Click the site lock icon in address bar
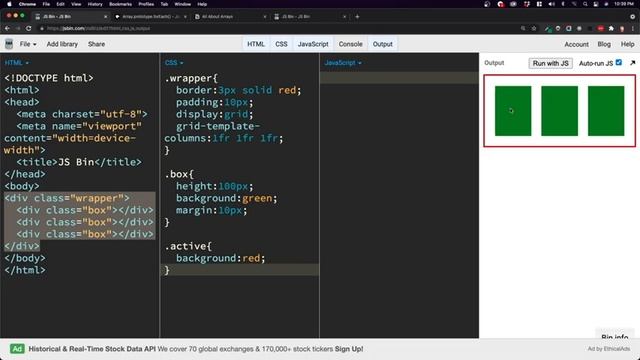640x360 pixels. 41,28
